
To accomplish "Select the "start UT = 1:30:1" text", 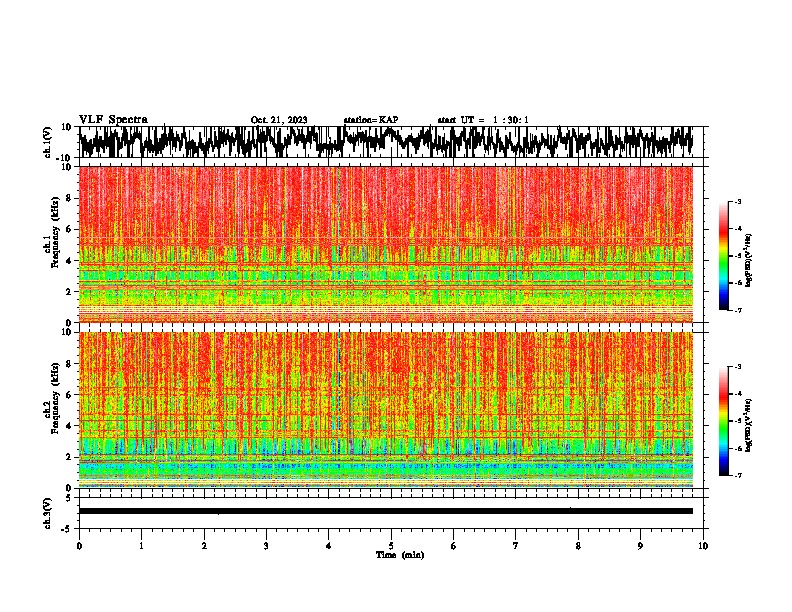I will 483,120.
